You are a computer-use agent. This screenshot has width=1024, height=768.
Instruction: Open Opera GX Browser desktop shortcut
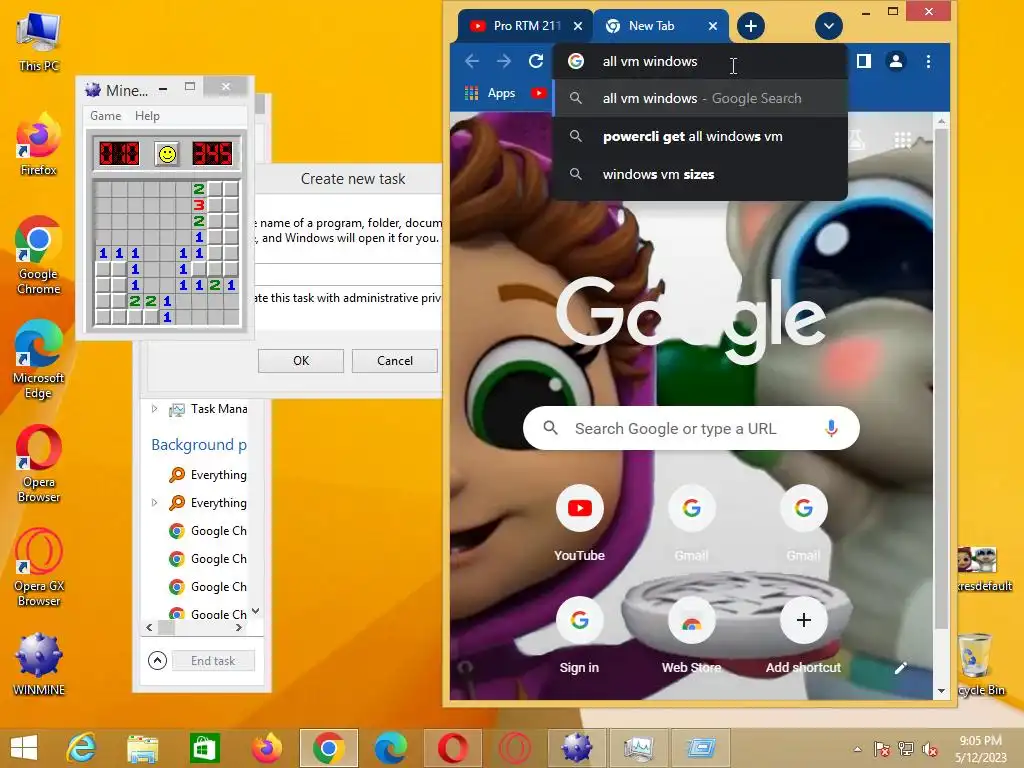click(39, 568)
